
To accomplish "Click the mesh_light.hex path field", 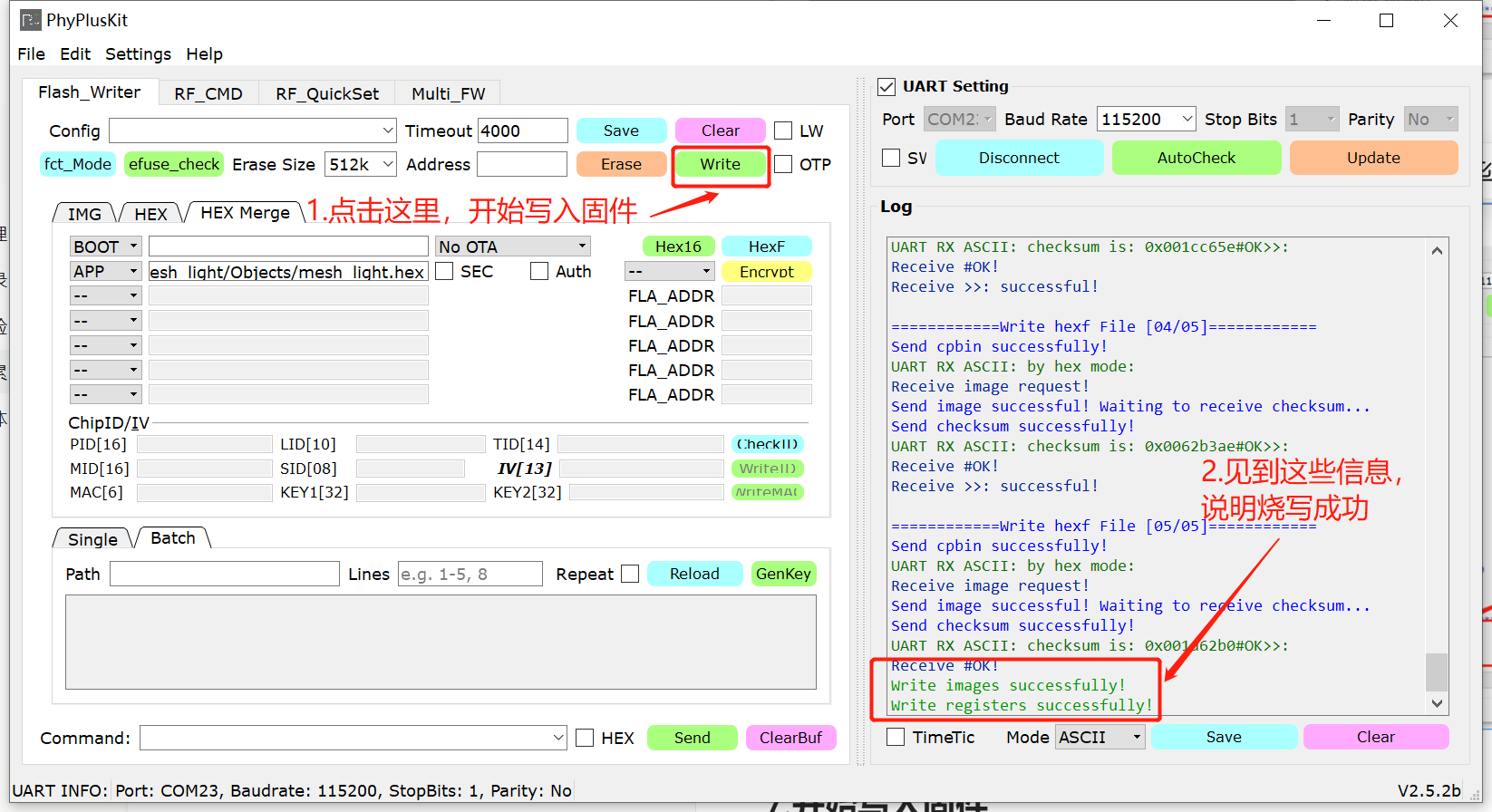I will (x=288, y=271).
